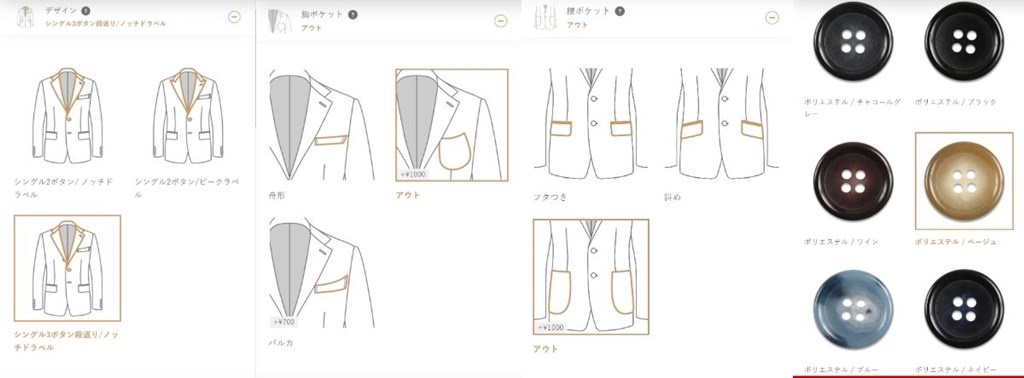1024x378 pixels.
Task: Click the 斜め label
Action: (672, 197)
